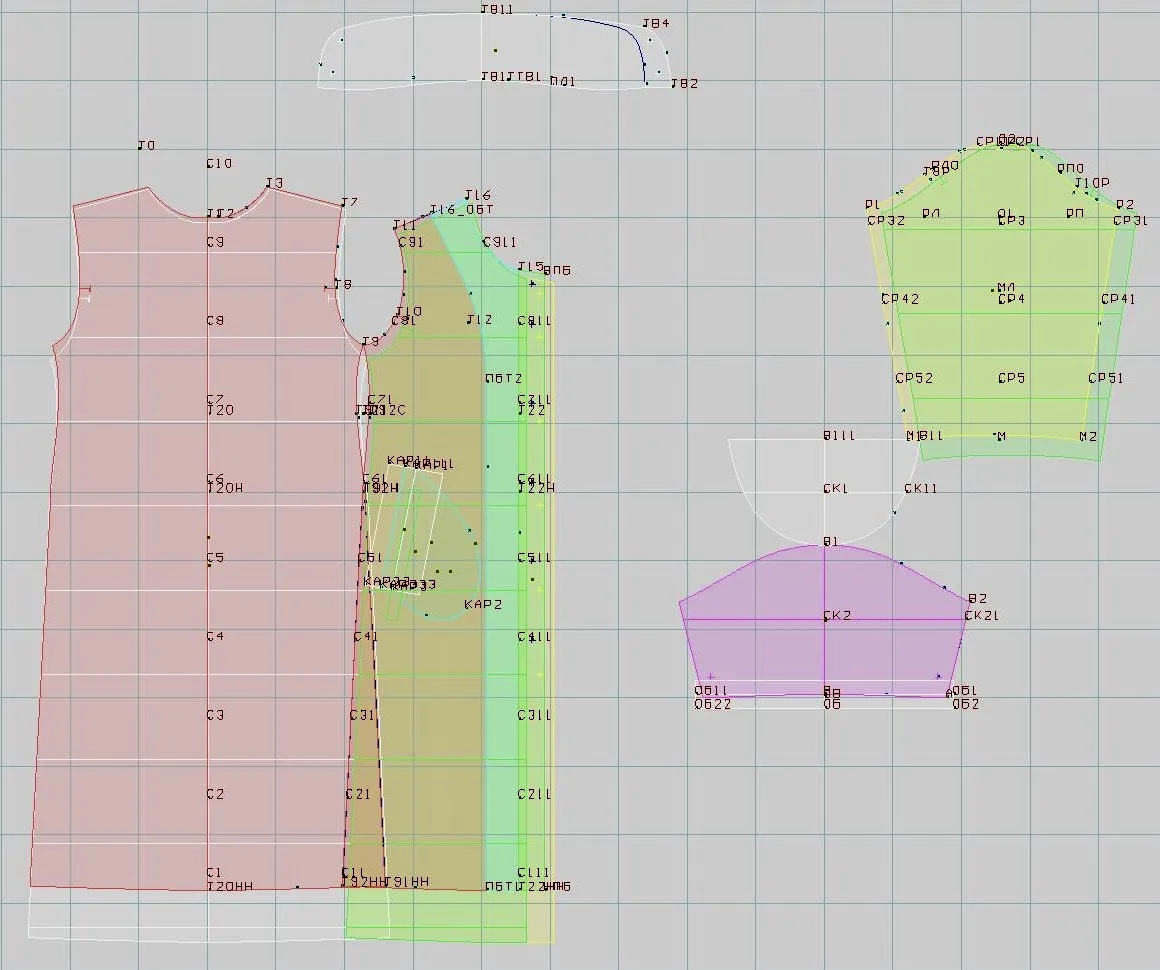The image size is (1160, 970).
Task: Click point CP4 on the sleeve
Action: tap(1011, 300)
